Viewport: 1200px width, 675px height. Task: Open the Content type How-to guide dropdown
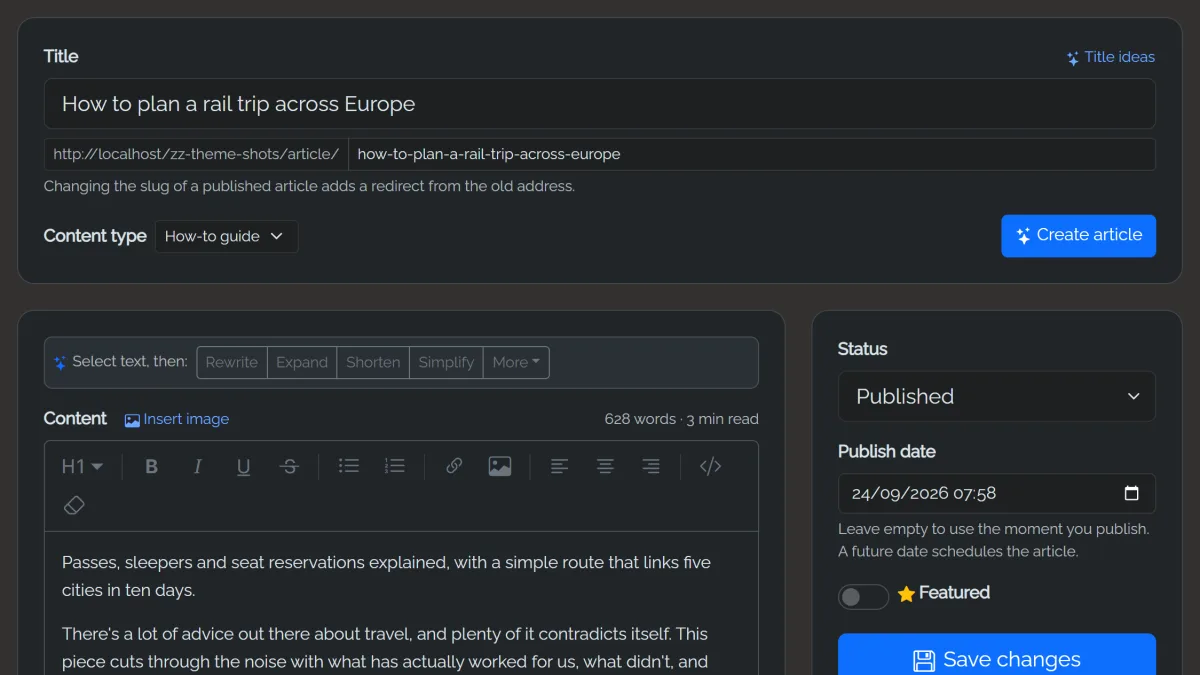[226, 236]
